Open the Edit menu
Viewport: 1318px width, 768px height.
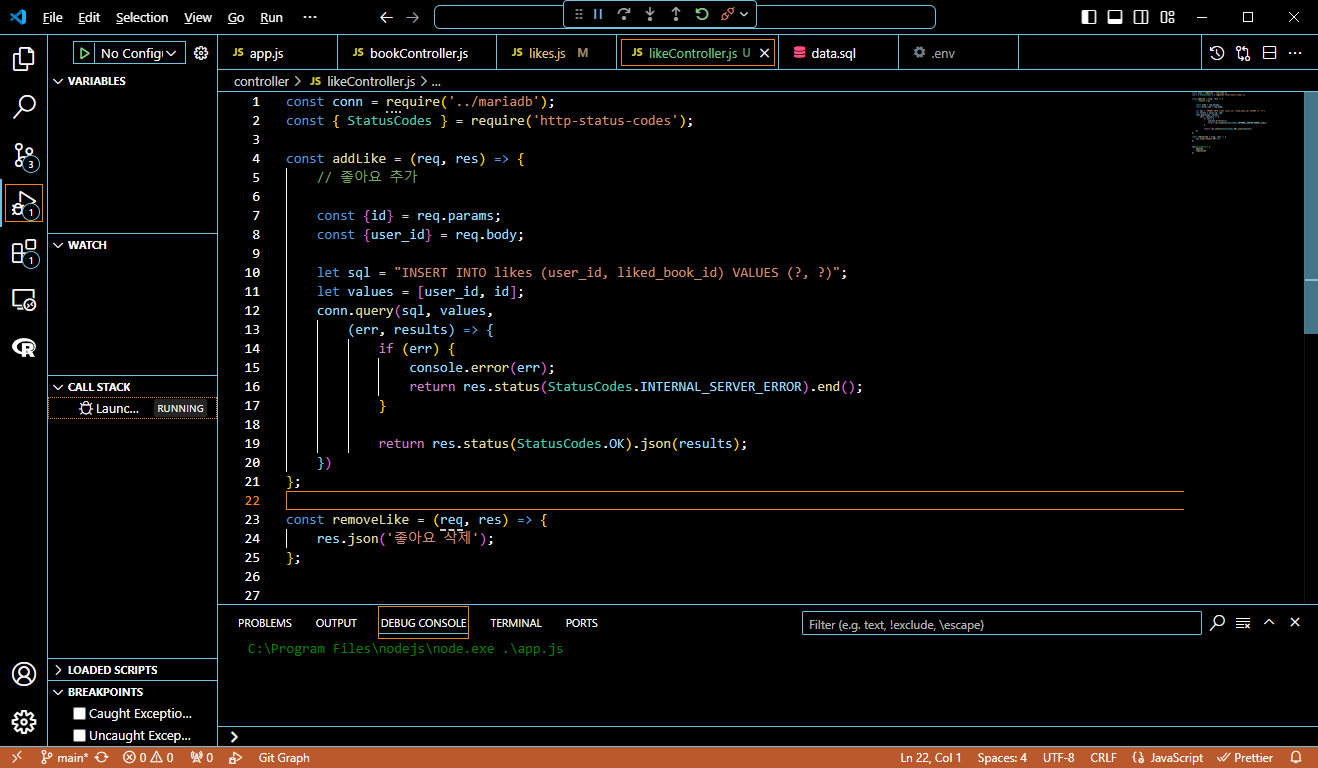pyautogui.click(x=89, y=17)
